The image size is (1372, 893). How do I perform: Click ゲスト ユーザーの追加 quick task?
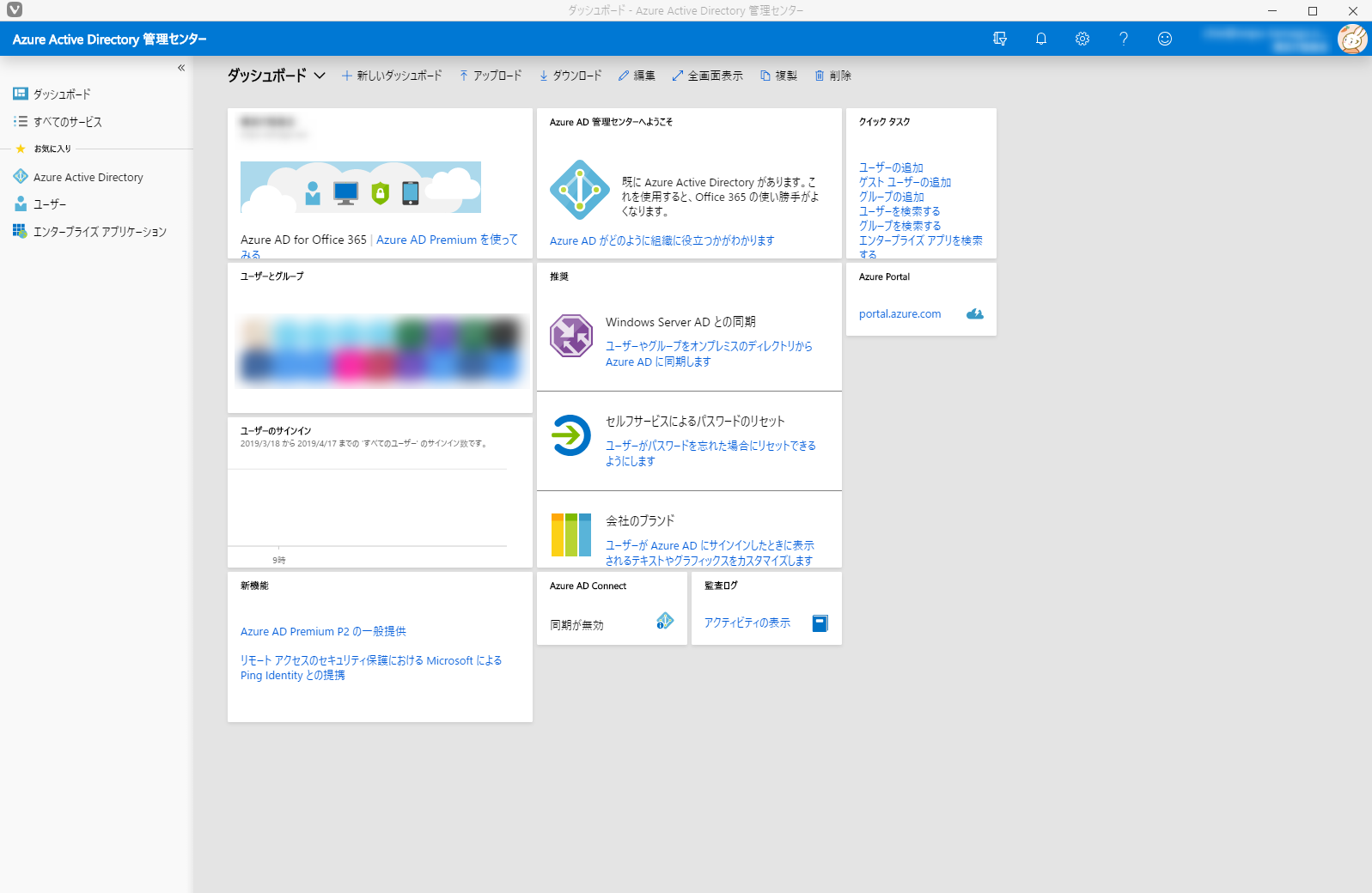[x=905, y=182]
